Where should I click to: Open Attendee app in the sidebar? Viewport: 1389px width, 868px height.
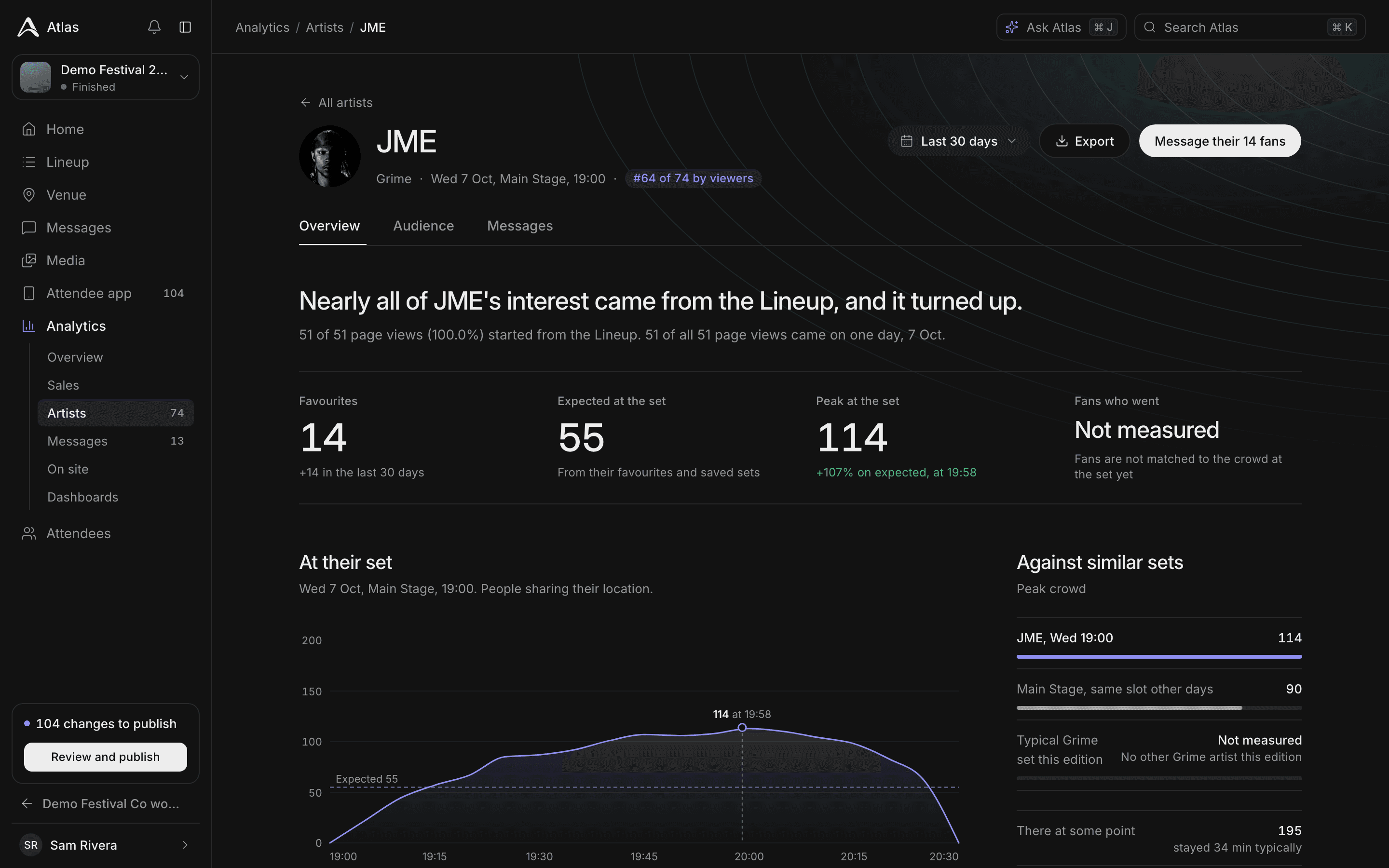coord(106,293)
